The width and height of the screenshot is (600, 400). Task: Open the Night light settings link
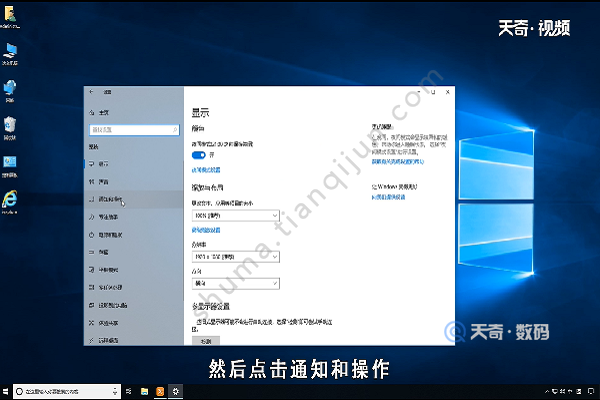206,170
